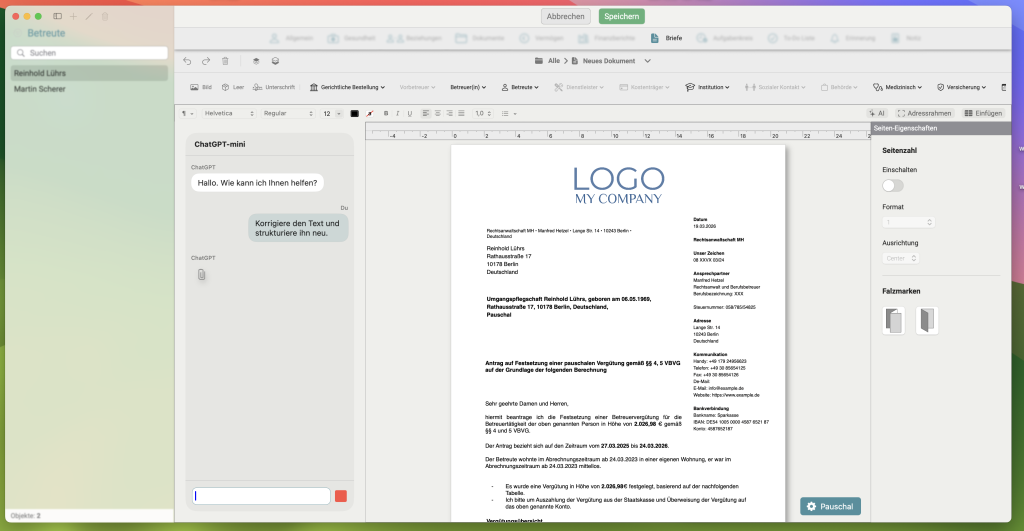Center-align the paragraph text
This screenshot has height=531, width=1024.
[436, 113]
